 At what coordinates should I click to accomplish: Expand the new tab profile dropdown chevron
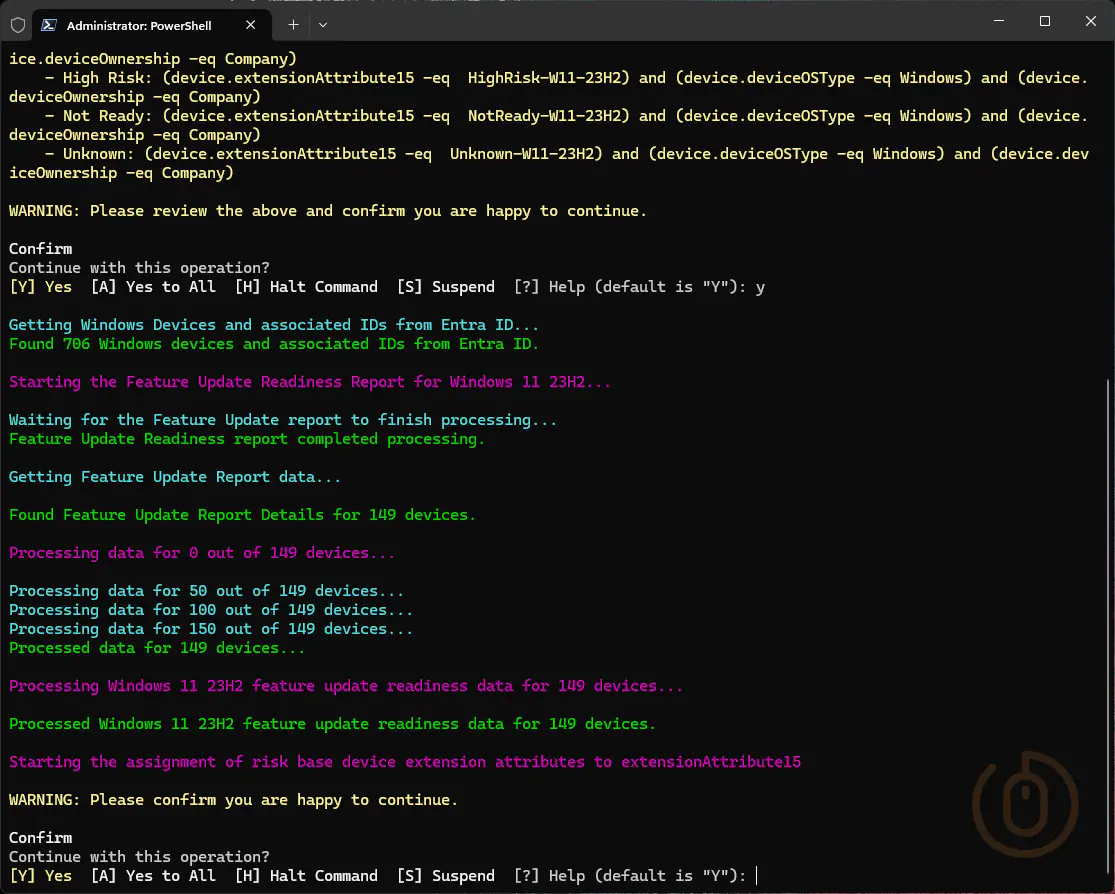pyautogui.click(x=323, y=24)
